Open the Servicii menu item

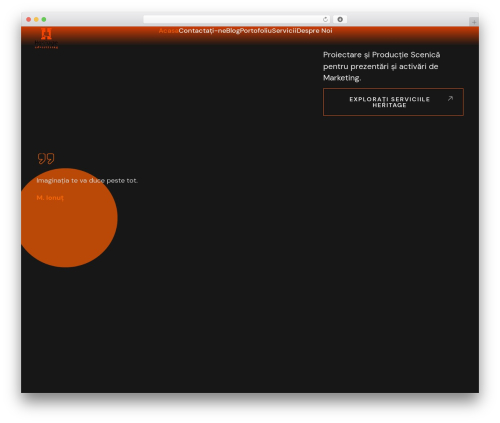click(284, 31)
